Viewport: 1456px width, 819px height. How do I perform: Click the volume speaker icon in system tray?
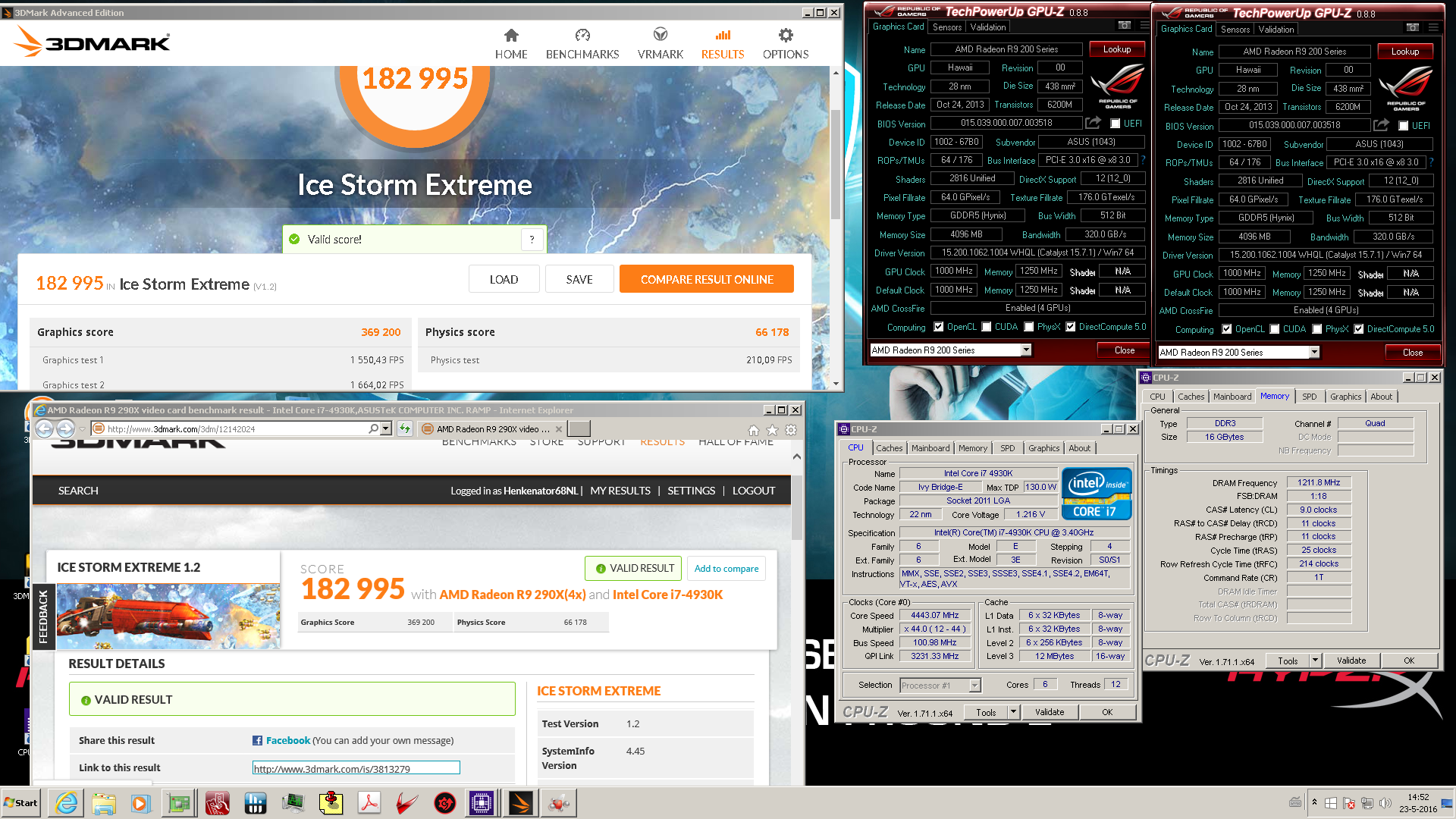tap(1385, 803)
